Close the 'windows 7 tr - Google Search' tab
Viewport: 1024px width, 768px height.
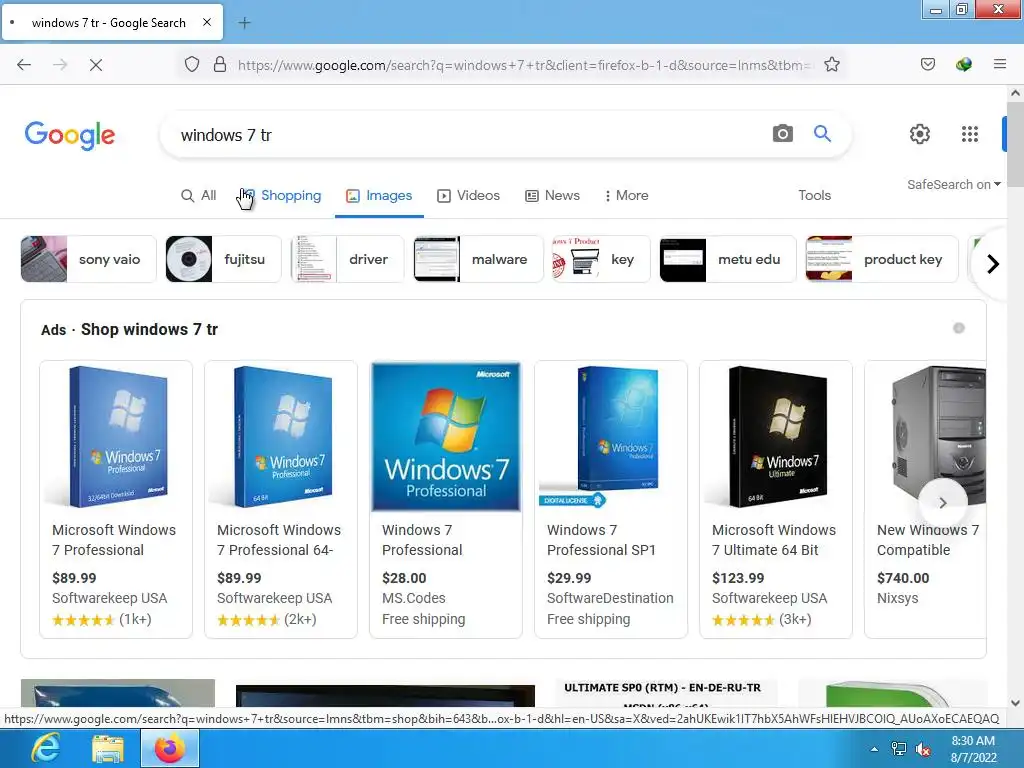207,22
